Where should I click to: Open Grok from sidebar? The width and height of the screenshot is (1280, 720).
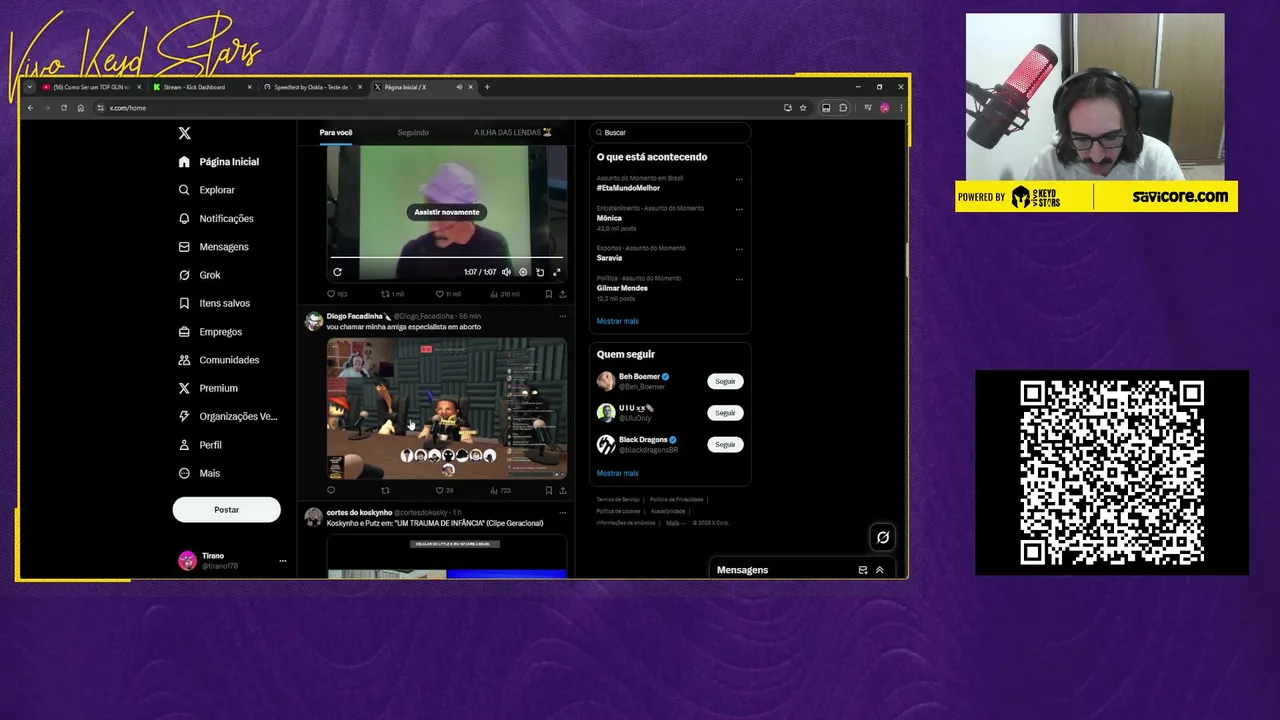(200, 275)
